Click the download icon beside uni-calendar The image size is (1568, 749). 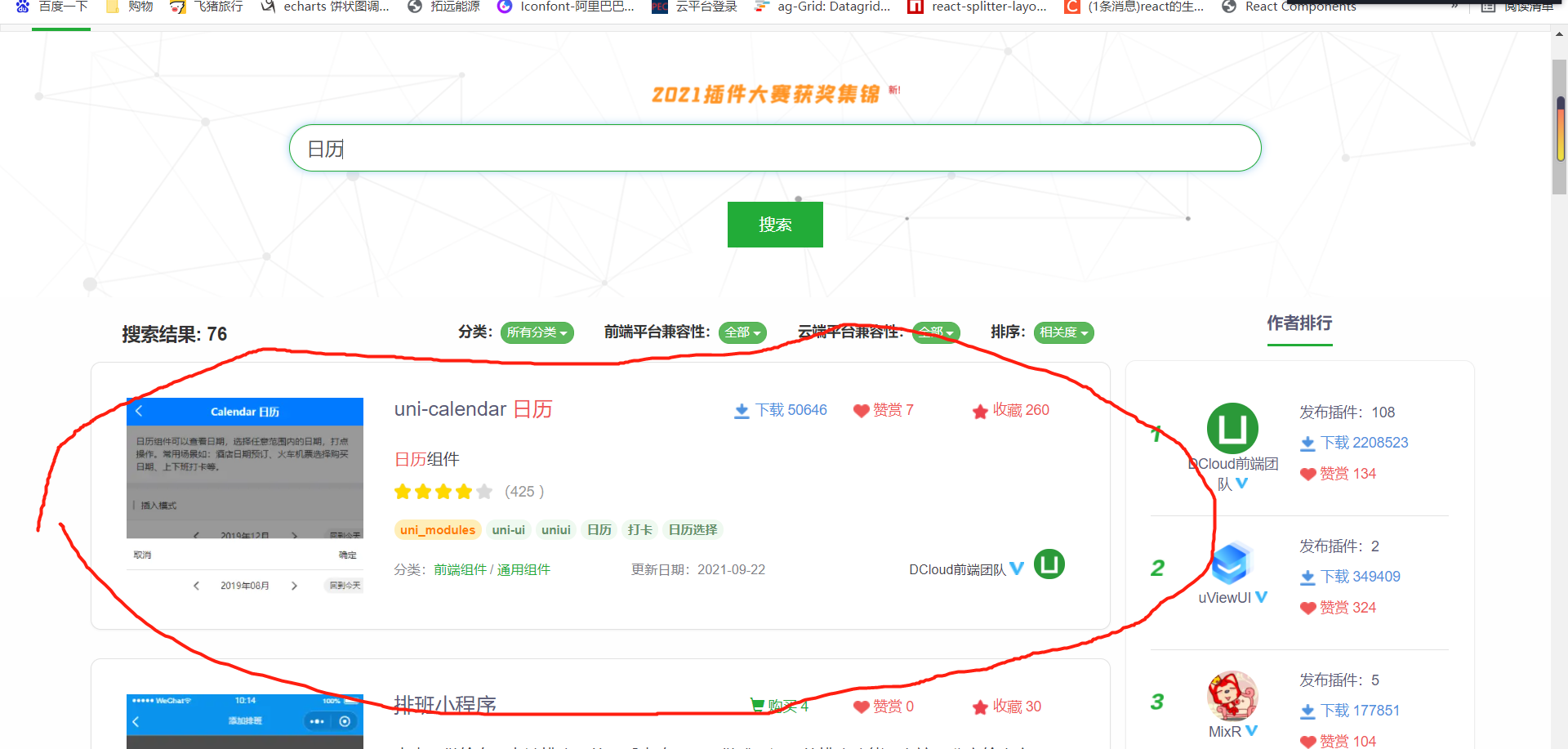(740, 410)
